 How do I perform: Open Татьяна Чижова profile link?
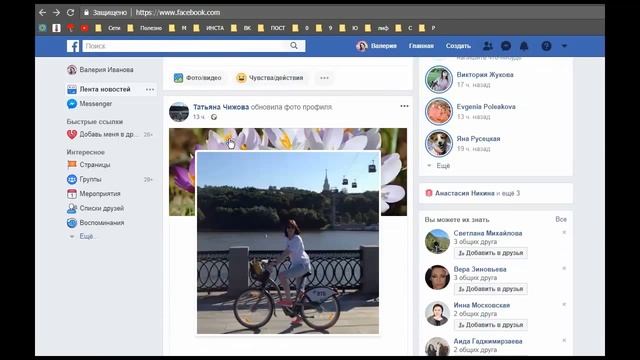221,107
